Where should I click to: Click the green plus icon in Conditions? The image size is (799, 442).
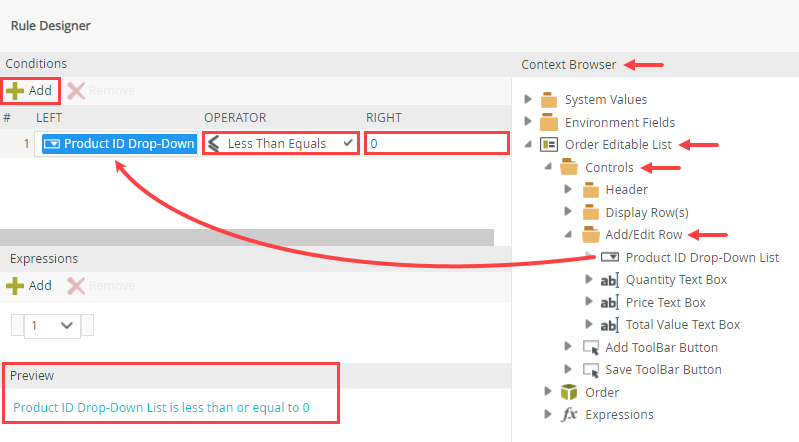pyautogui.click(x=15, y=91)
